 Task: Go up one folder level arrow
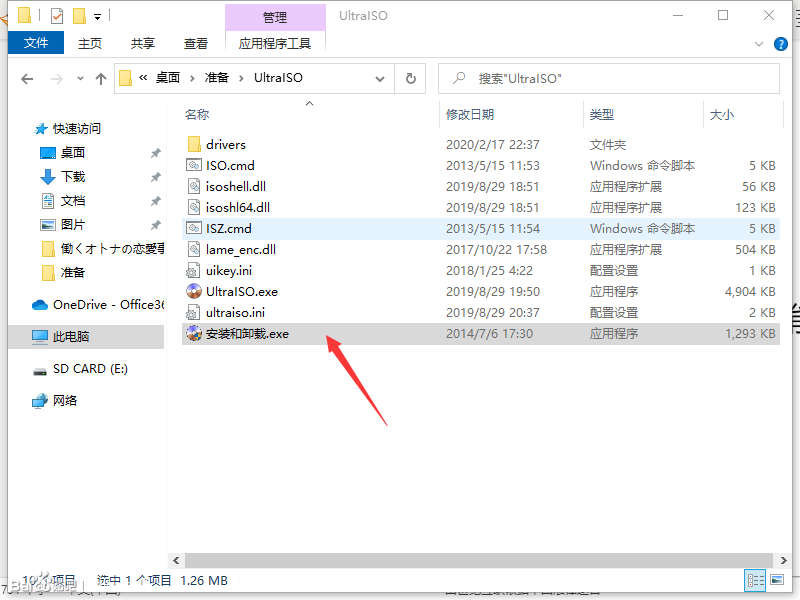(101, 79)
